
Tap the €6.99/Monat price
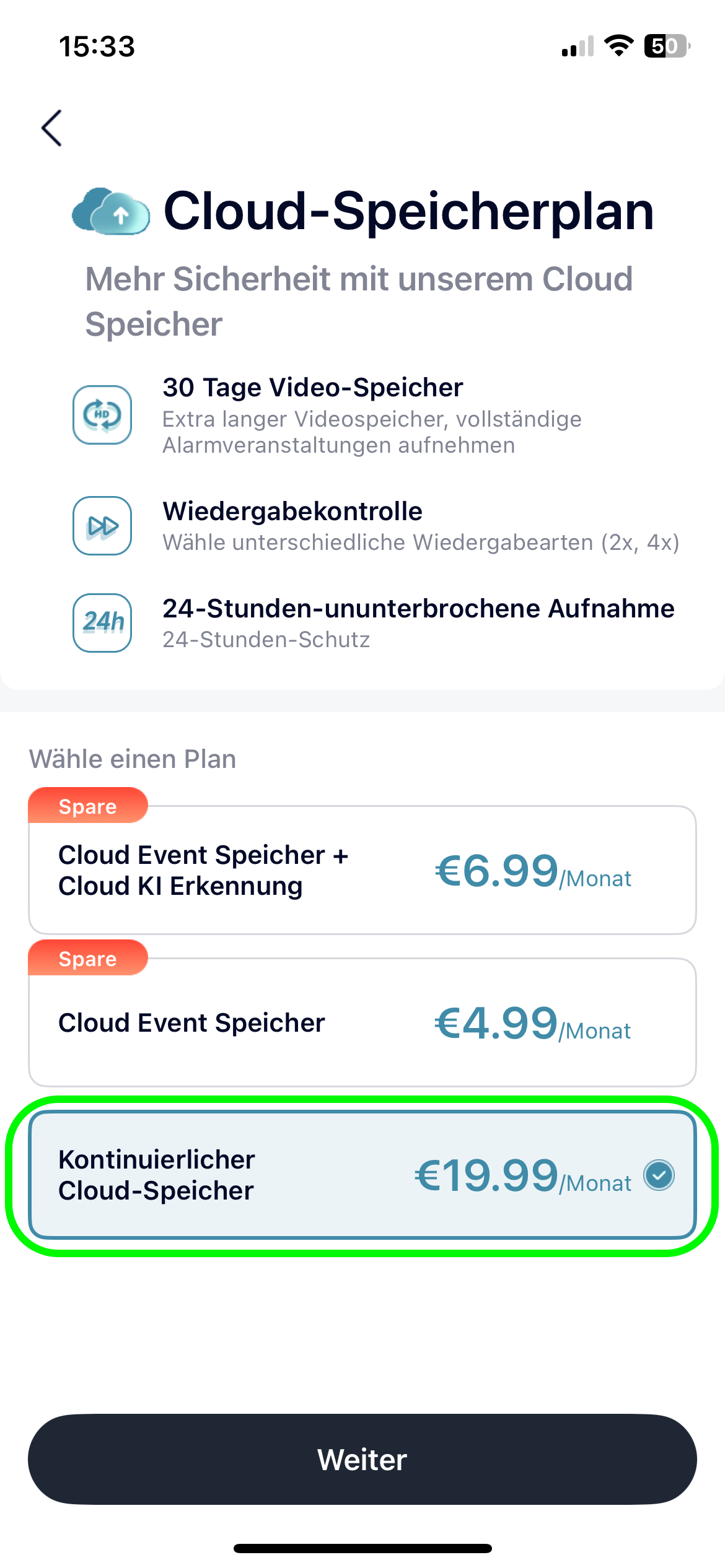coord(533,871)
